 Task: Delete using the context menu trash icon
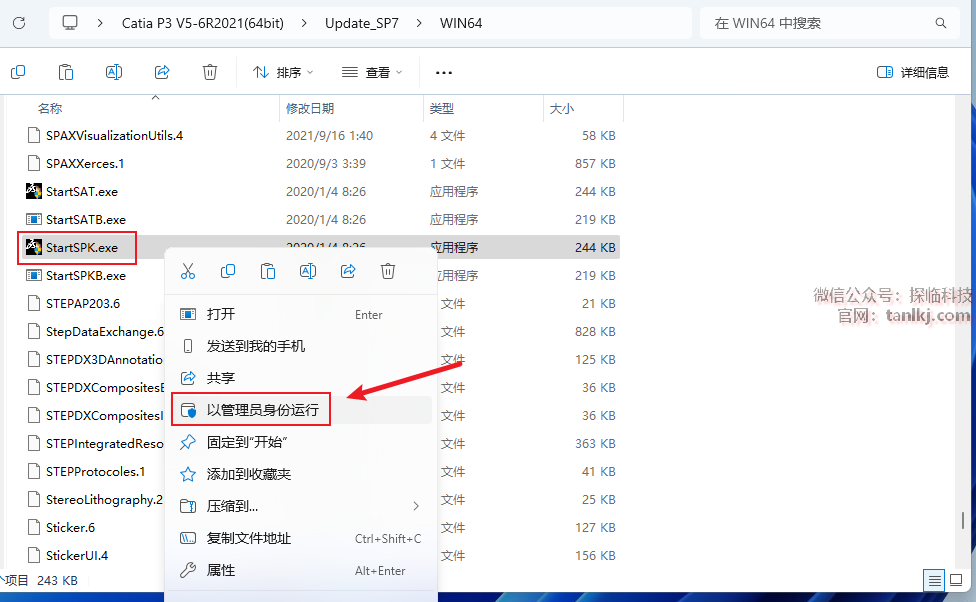(x=388, y=271)
